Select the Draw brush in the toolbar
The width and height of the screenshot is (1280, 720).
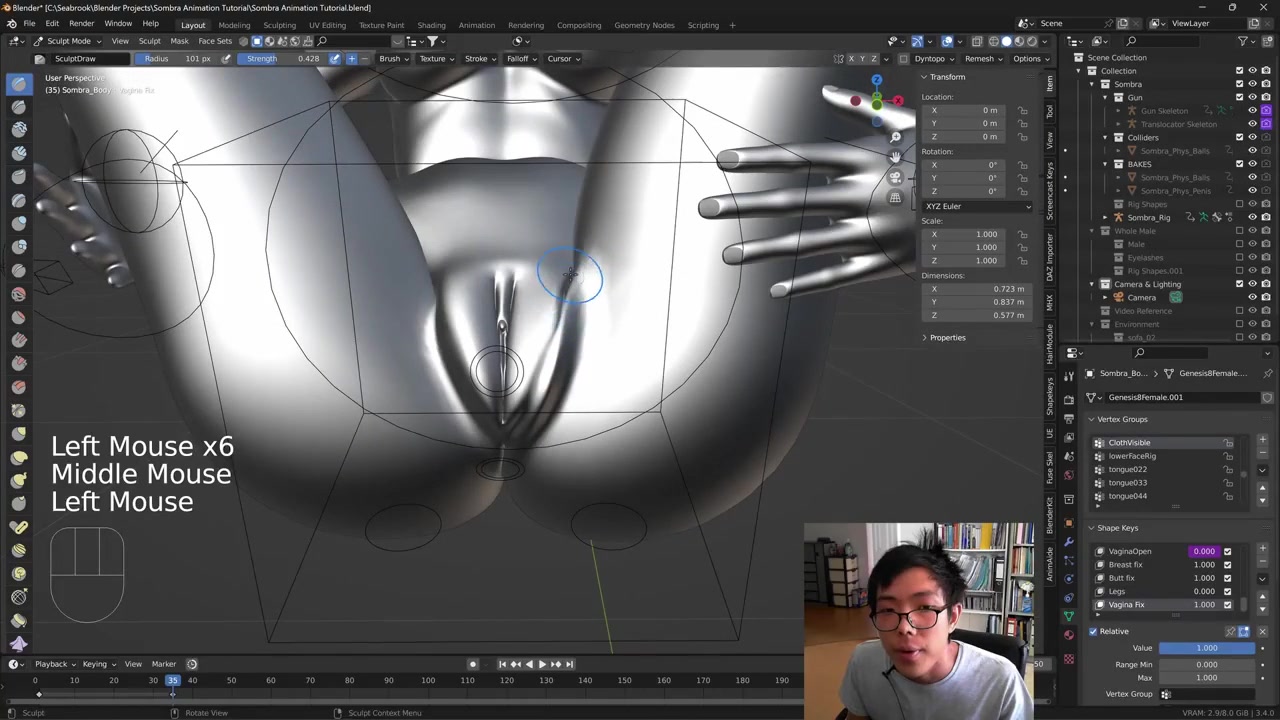pyautogui.click(x=19, y=83)
